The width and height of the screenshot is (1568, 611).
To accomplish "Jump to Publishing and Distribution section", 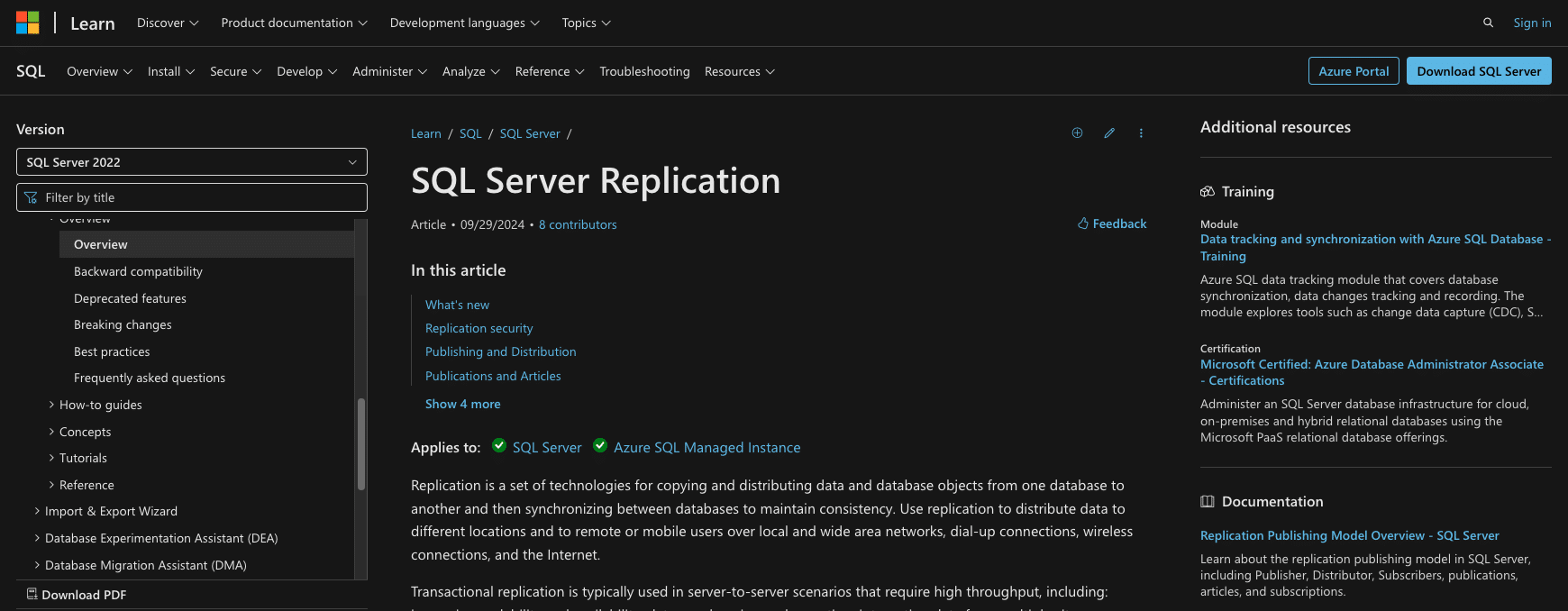I will coord(500,351).
